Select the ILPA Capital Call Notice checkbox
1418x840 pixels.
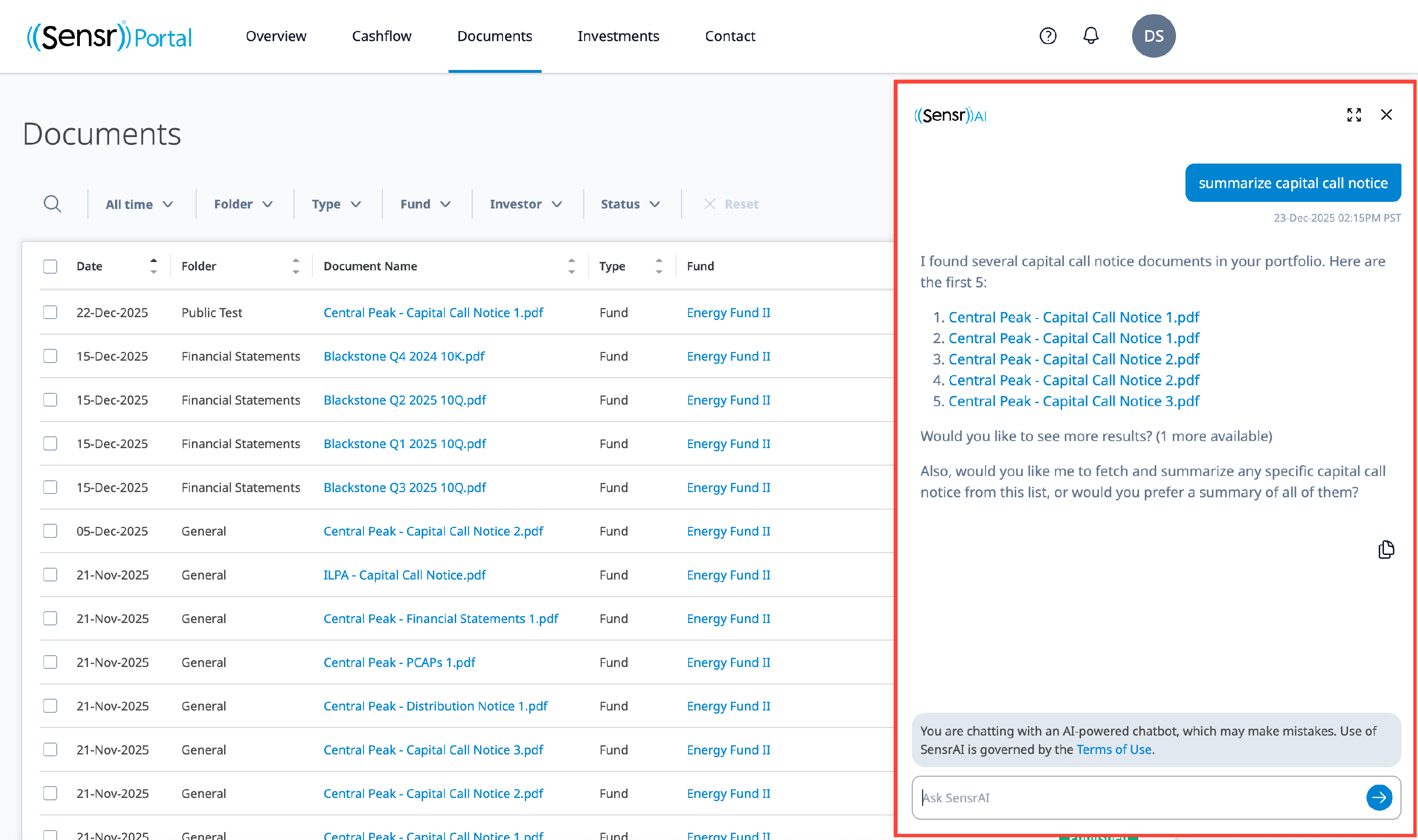[x=51, y=574]
